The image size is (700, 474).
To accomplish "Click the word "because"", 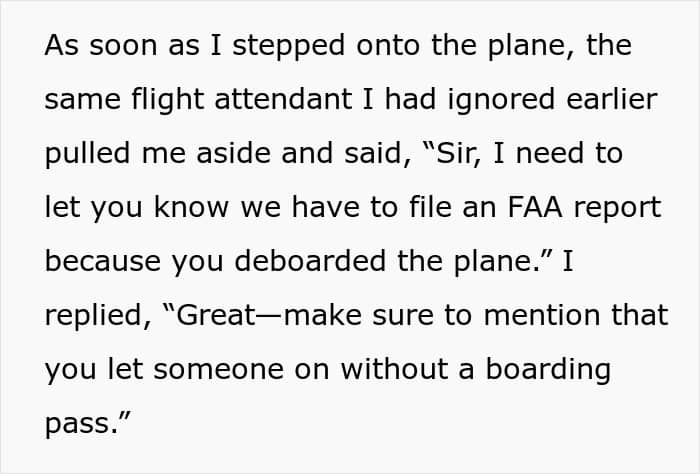I will [103, 261].
